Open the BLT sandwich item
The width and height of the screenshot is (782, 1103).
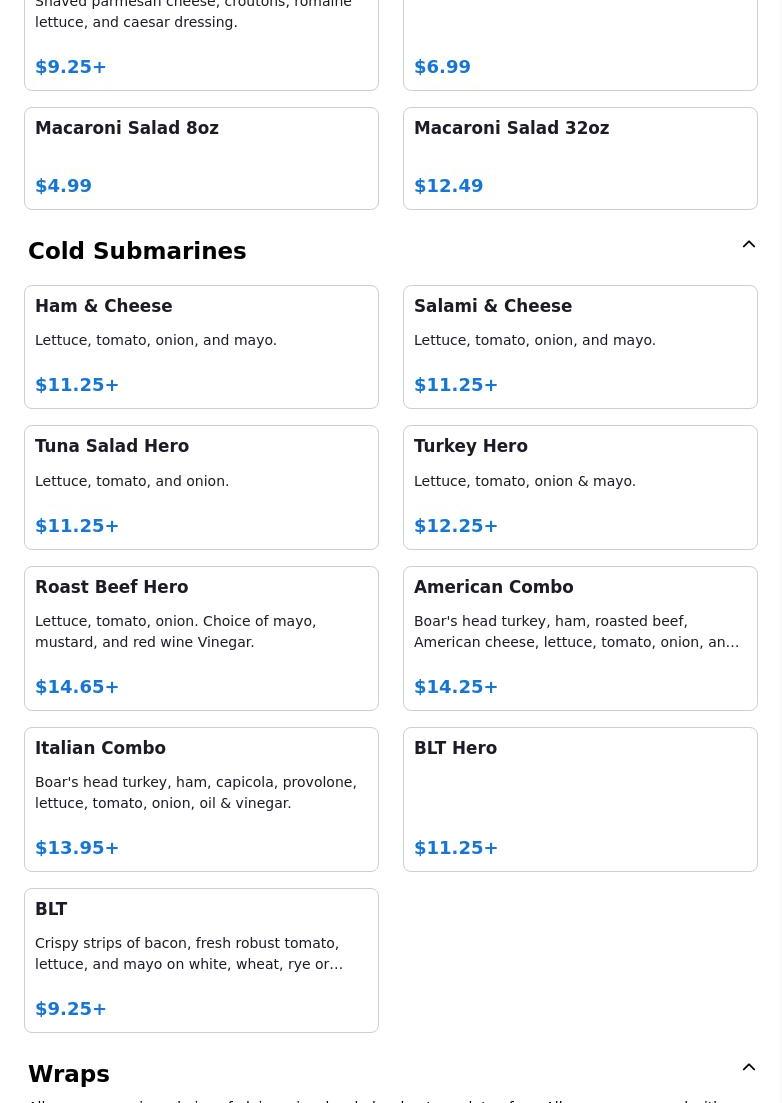coord(201,960)
